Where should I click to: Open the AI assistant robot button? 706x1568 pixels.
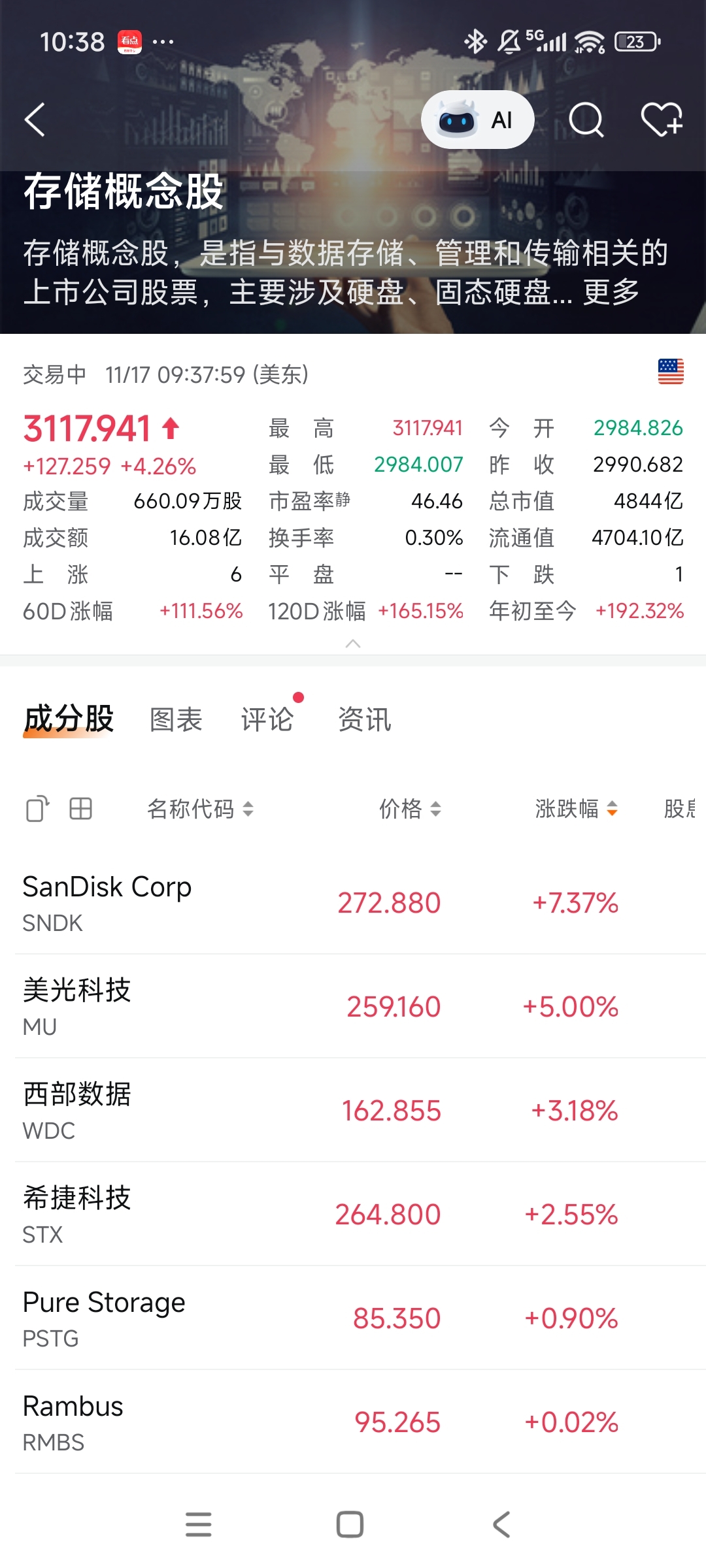477,120
